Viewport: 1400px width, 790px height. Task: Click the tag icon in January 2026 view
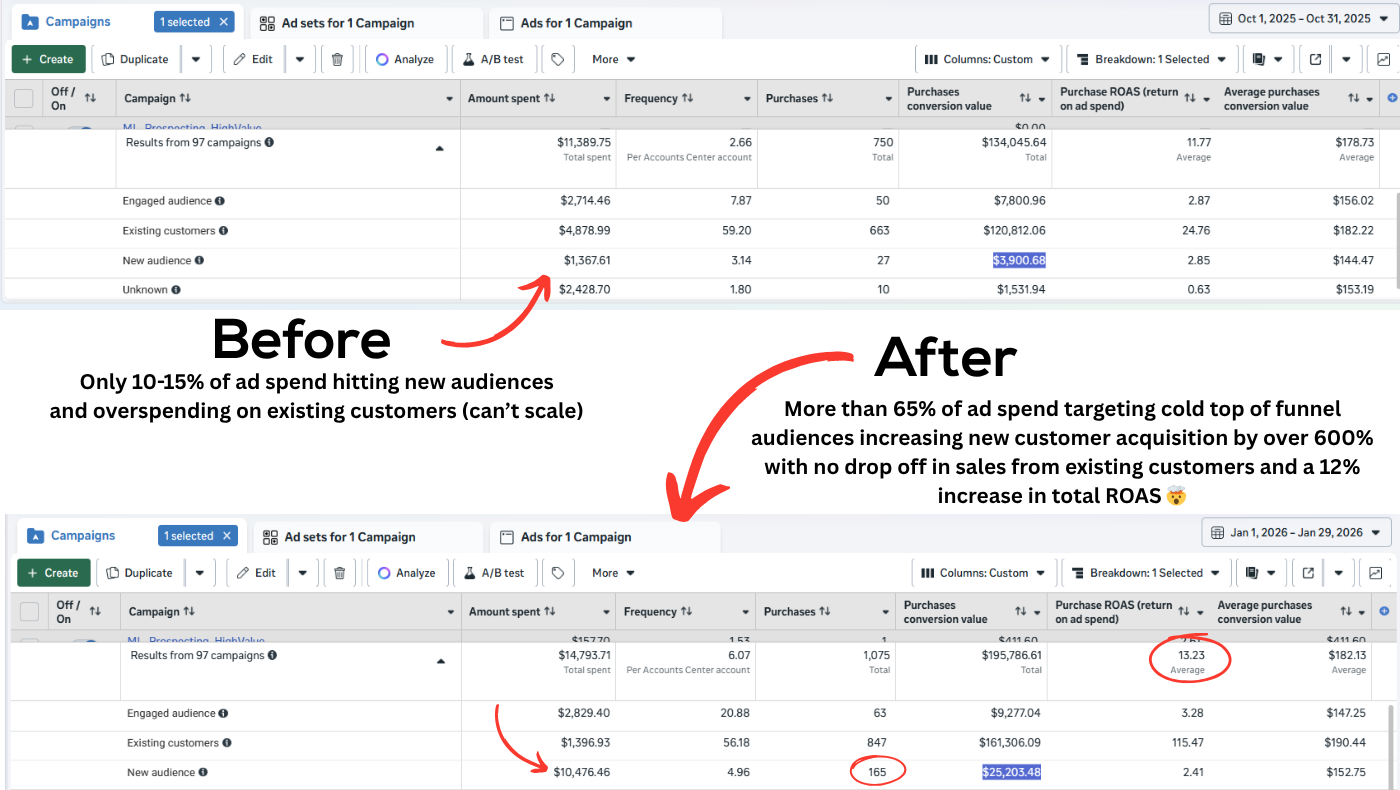[558, 573]
